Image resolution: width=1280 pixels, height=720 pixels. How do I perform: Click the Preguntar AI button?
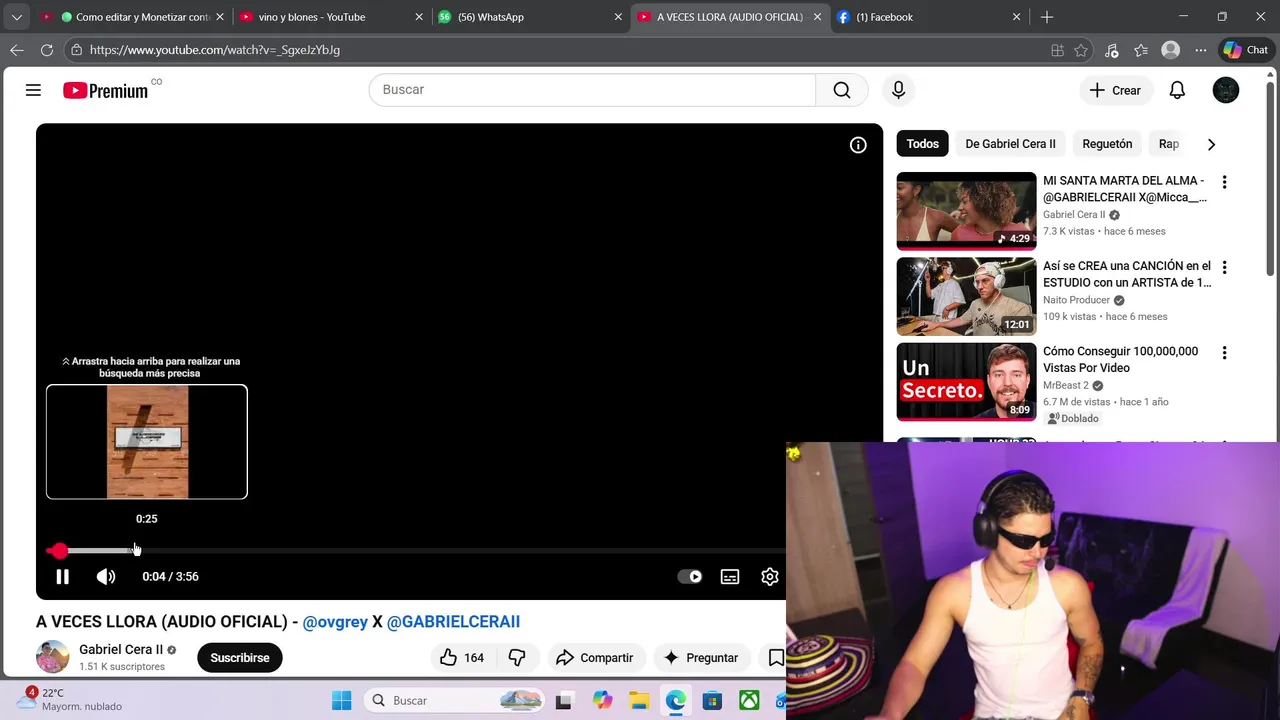(x=701, y=658)
